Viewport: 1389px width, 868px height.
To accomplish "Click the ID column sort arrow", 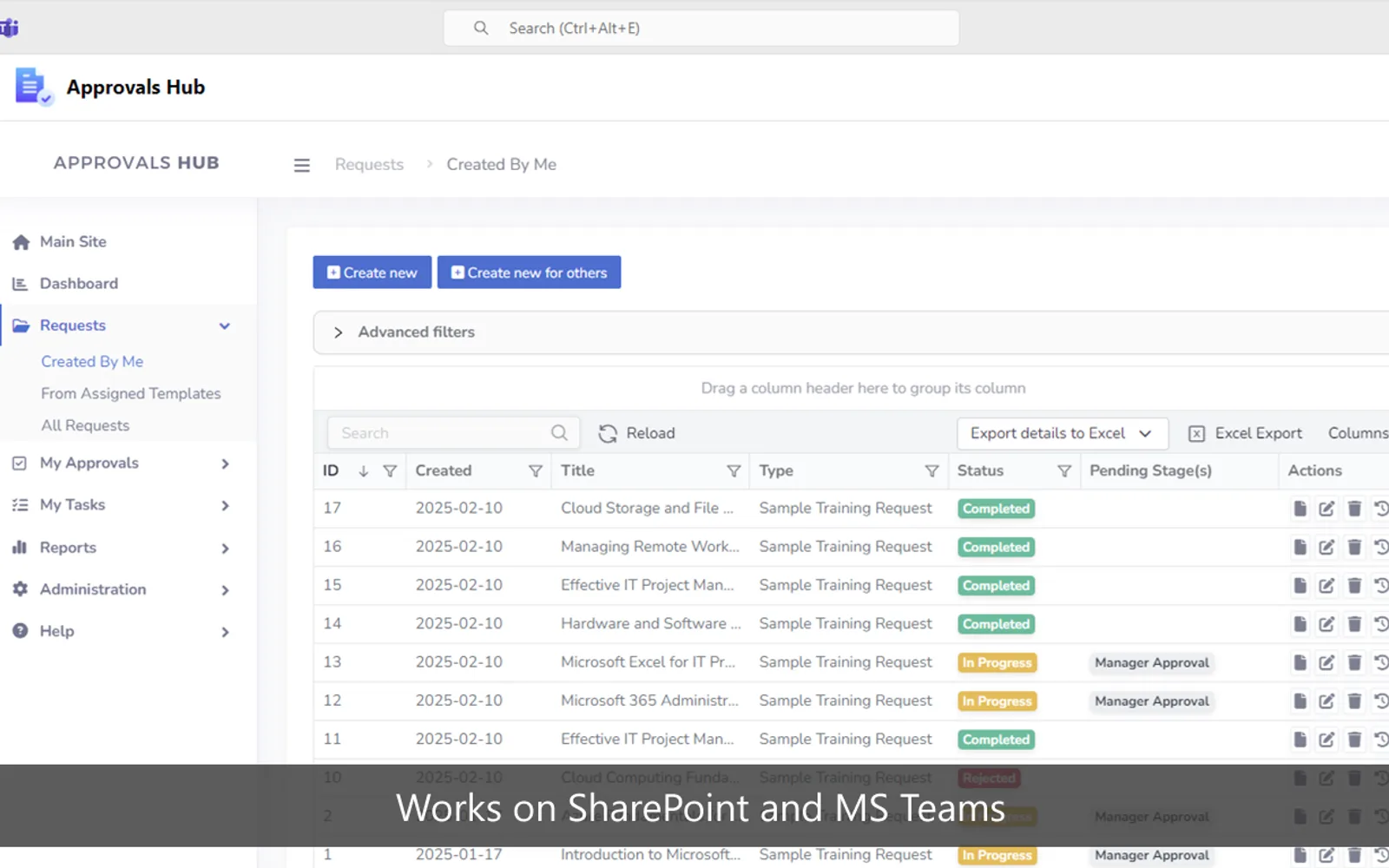I will [364, 471].
